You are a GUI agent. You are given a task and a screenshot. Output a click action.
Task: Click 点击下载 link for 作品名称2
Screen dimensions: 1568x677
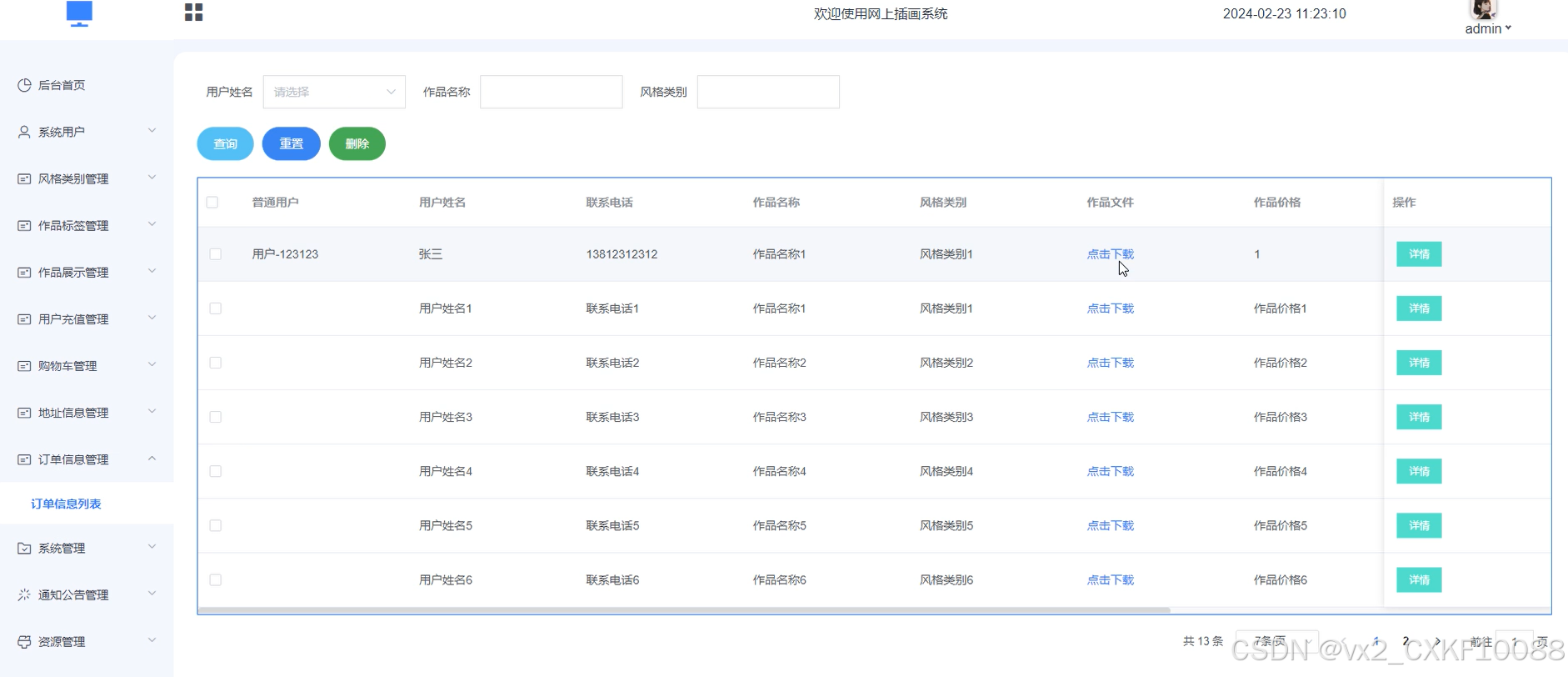[x=1110, y=363]
